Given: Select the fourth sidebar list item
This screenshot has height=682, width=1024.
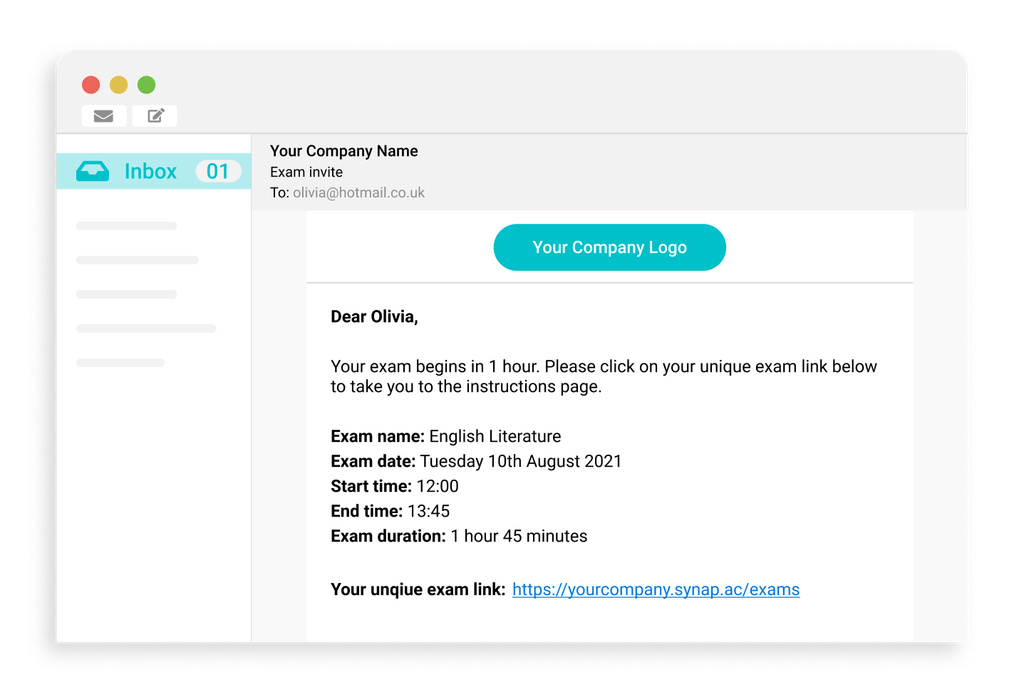Looking at the screenshot, I should (x=145, y=327).
